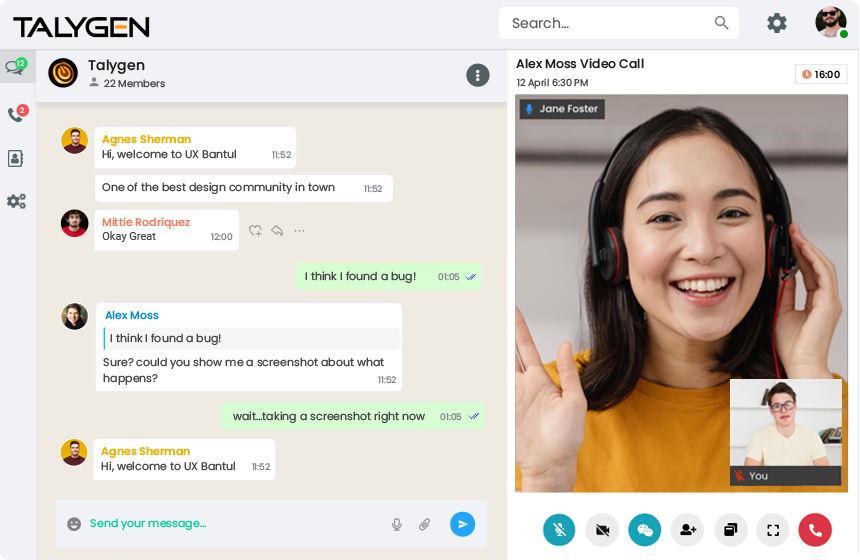
Task: Toggle camera off in video call
Action: pos(602,530)
